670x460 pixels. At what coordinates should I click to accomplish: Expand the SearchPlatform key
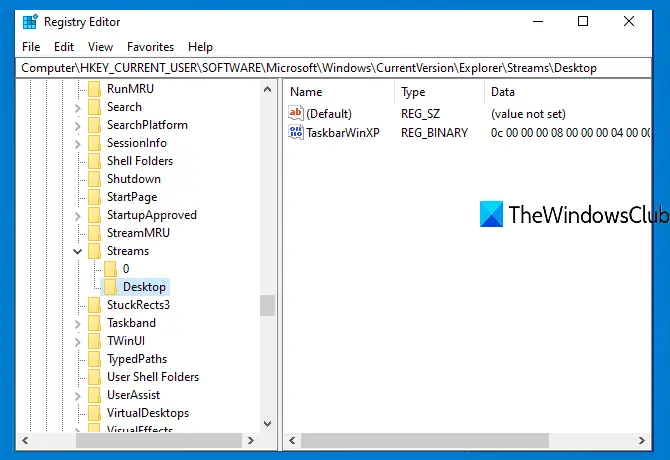77,126
